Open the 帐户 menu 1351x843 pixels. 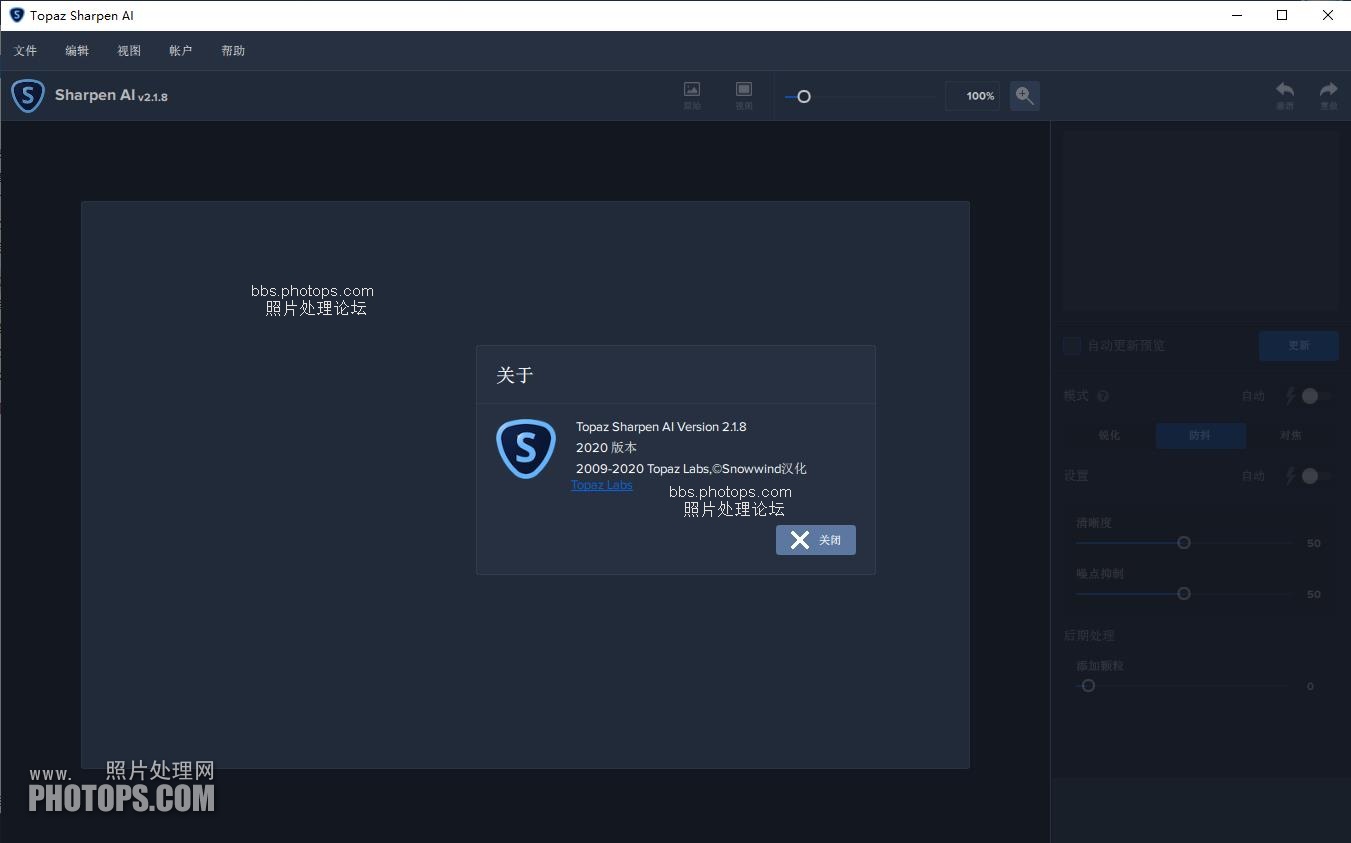click(181, 51)
